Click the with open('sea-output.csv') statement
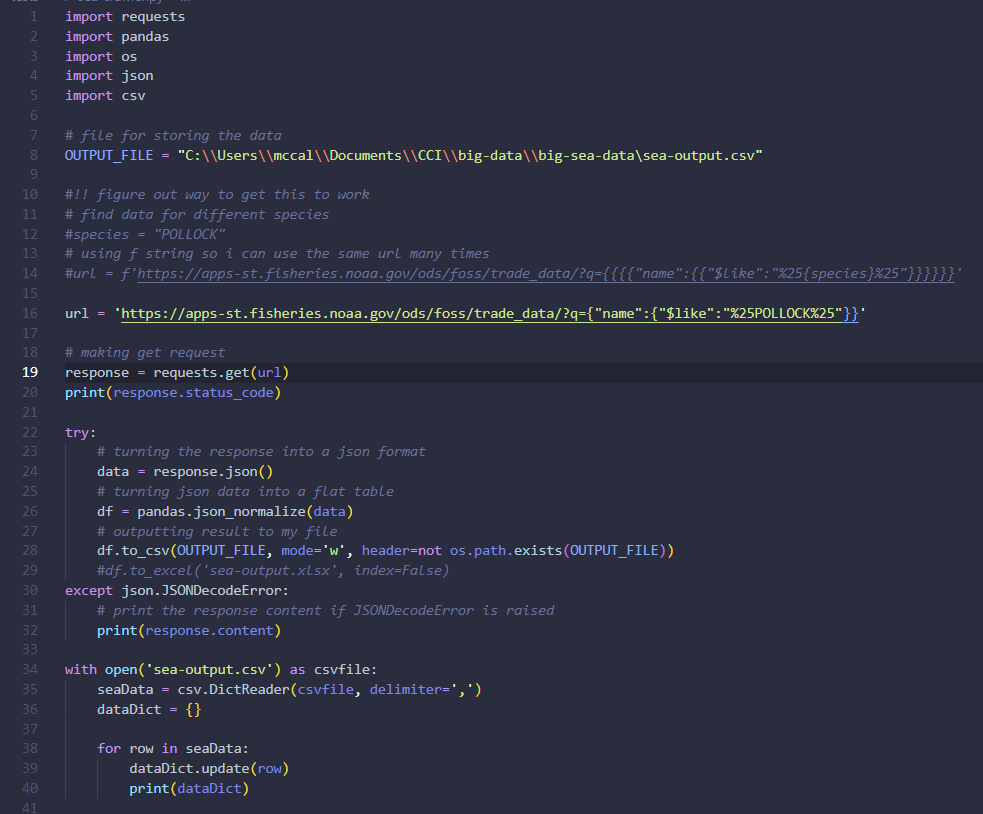Image resolution: width=983 pixels, height=814 pixels. click(x=220, y=669)
